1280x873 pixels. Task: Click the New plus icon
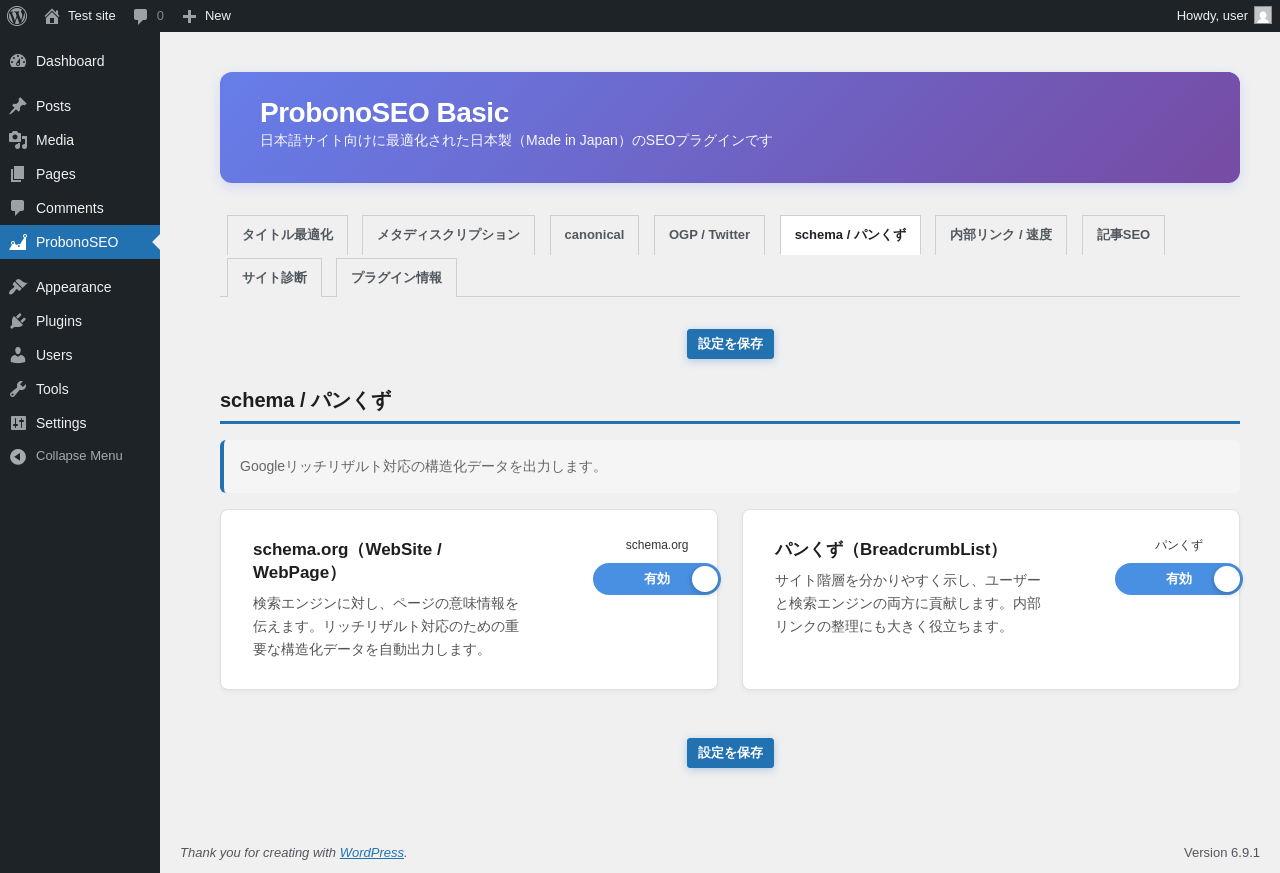pyautogui.click(x=189, y=16)
